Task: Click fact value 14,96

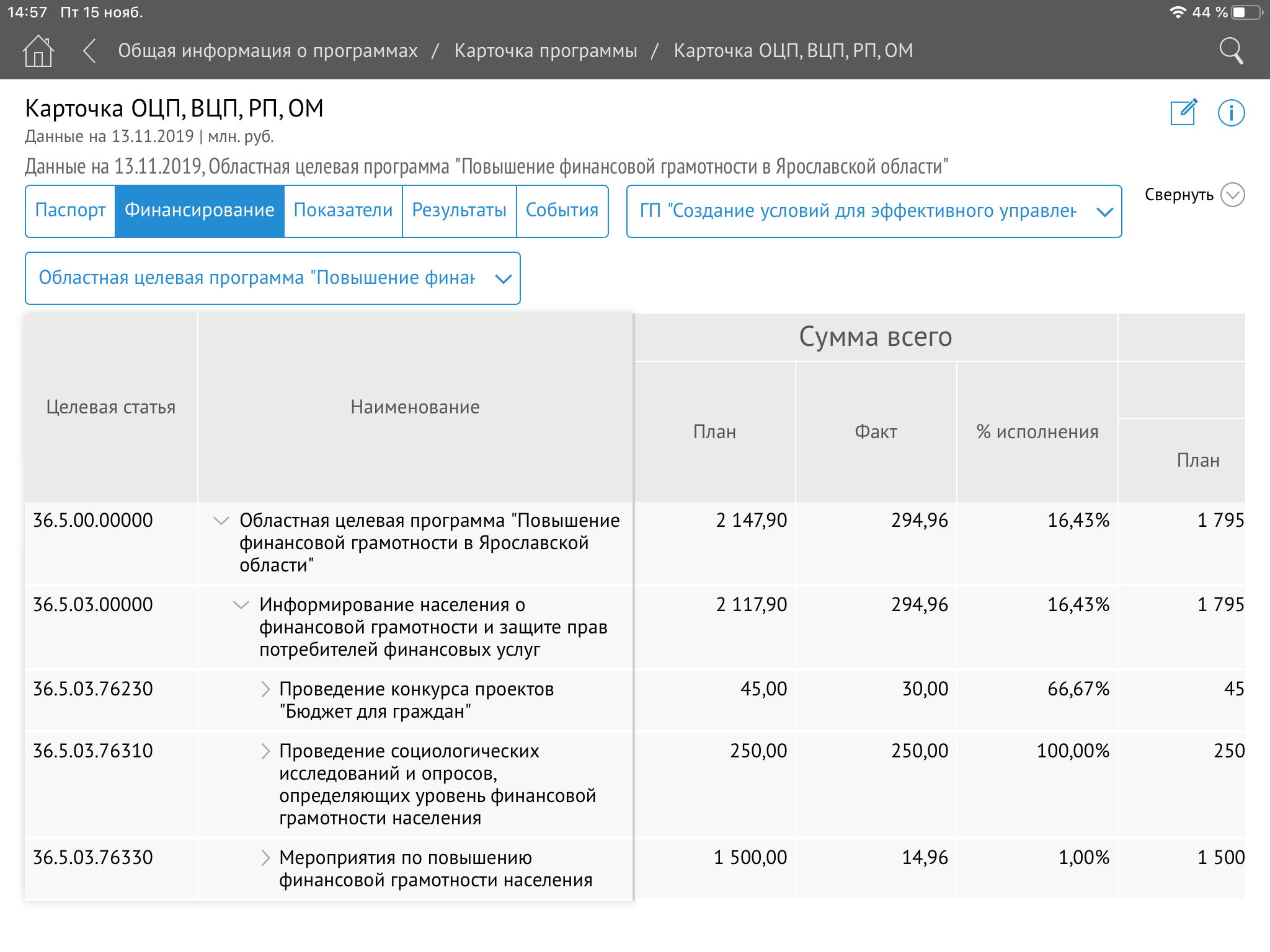Action: pyautogui.click(x=925, y=858)
